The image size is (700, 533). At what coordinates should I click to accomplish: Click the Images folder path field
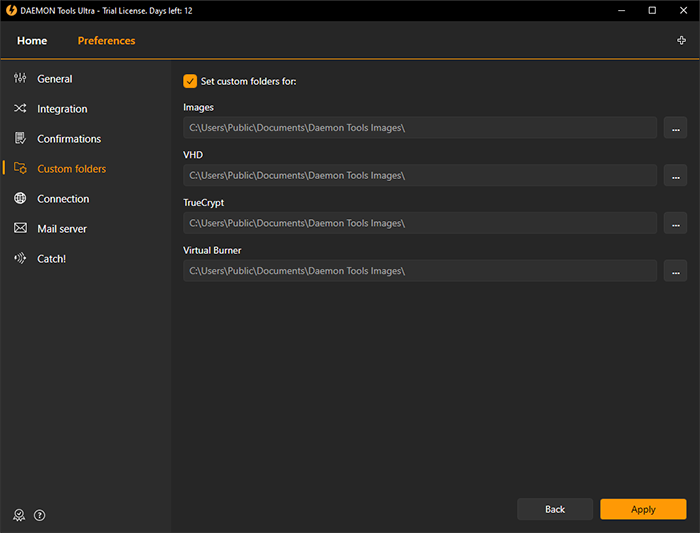coord(420,128)
